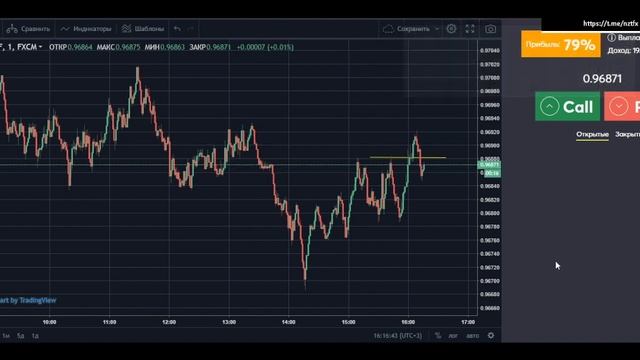
Task: Click the 79% profit badge
Action: [561, 44]
